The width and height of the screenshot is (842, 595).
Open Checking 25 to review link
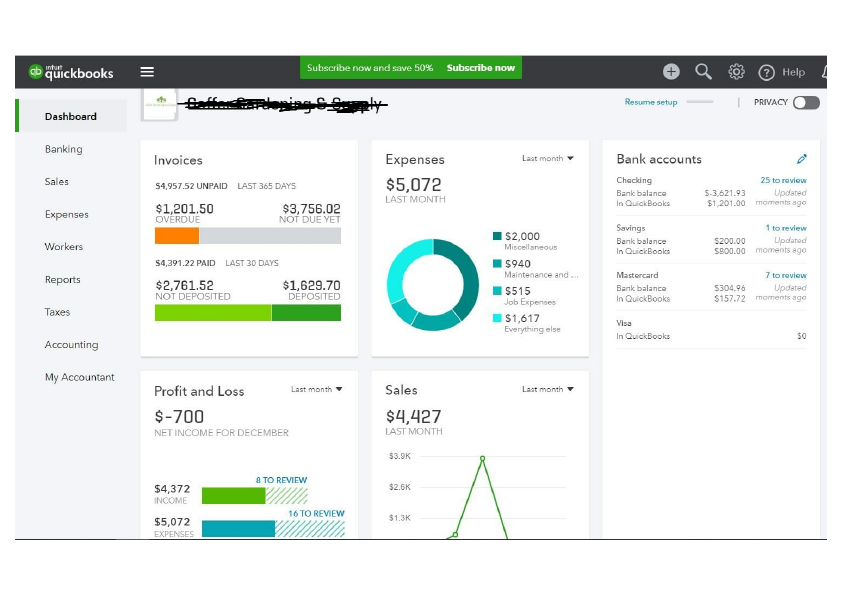tap(783, 180)
